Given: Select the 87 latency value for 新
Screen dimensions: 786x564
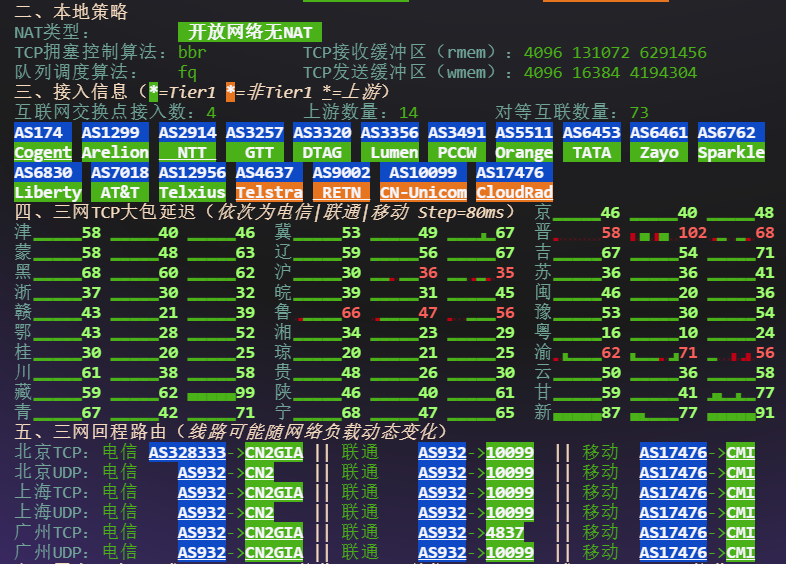Looking at the screenshot, I should click(611, 413).
